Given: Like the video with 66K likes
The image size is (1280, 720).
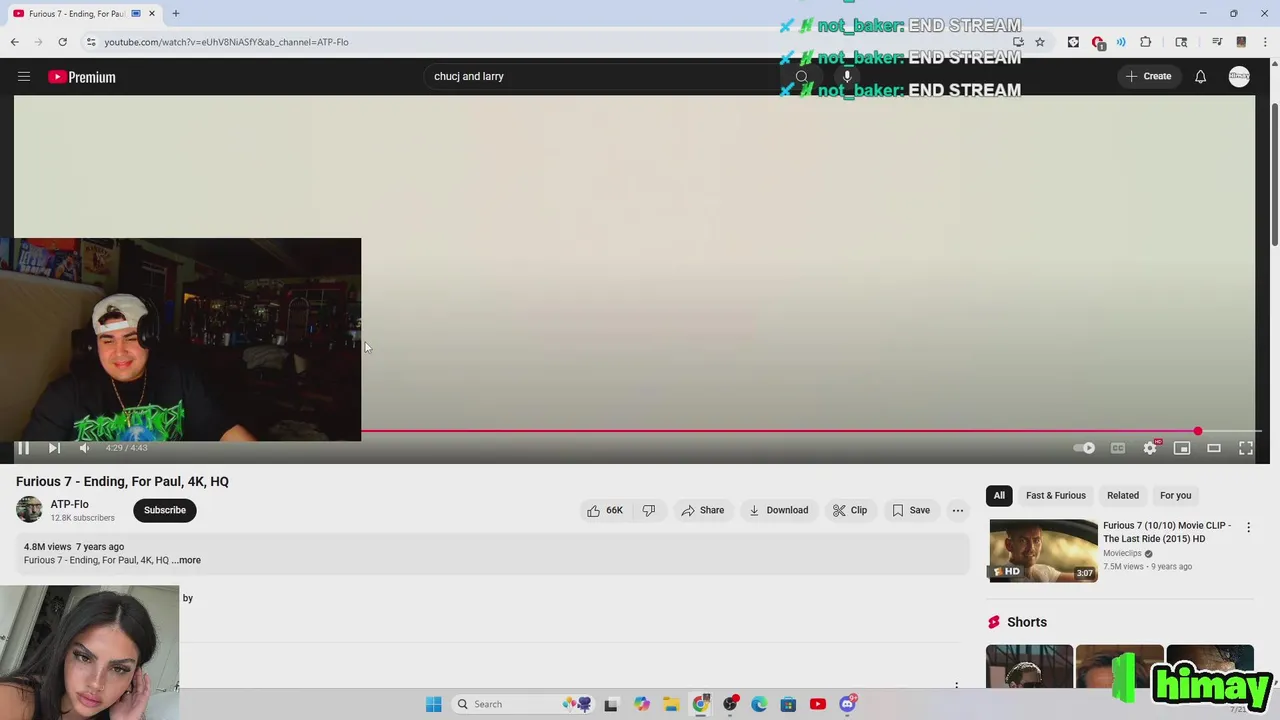Looking at the screenshot, I should pyautogui.click(x=605, y=510).
